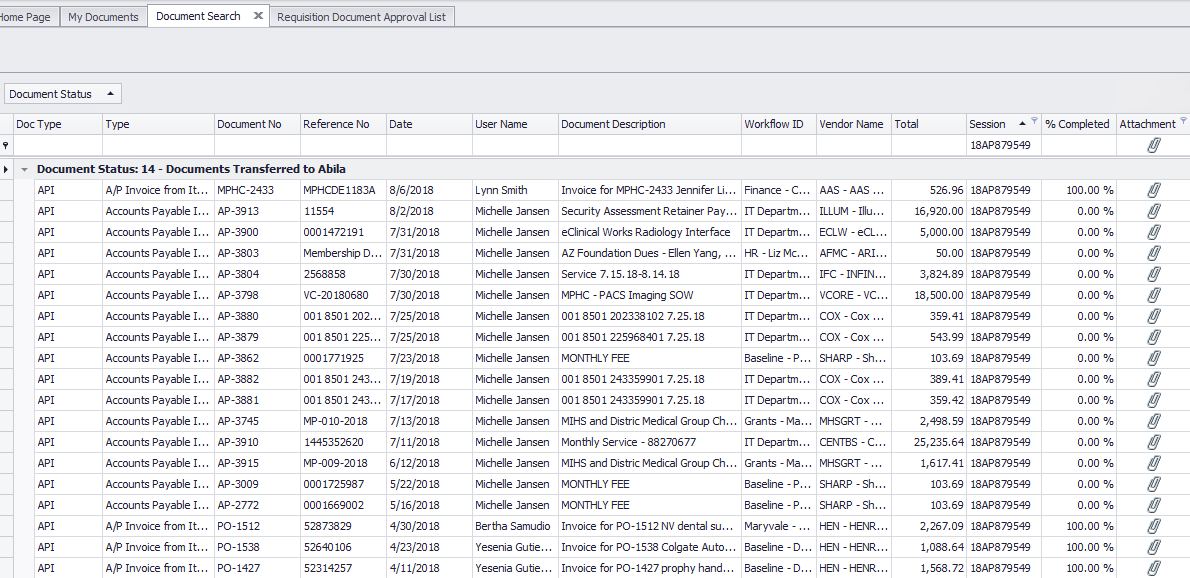Open attachment for PO-1512 invoice
Image resolution: width=1190 pixels, height=578 pixels.
(1153, 526)
